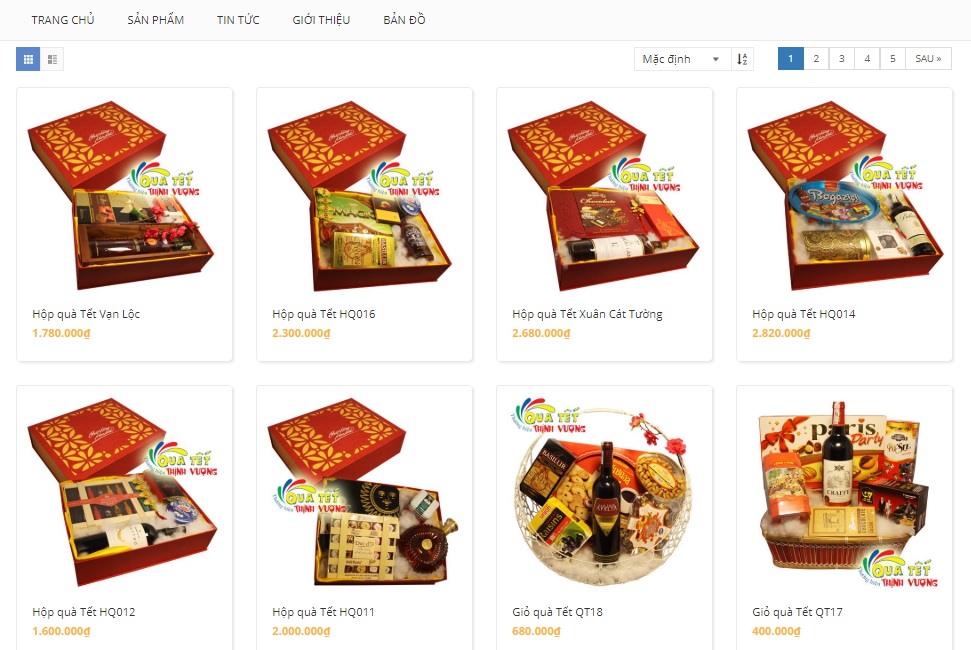The image size is (971, 650).
Task: Open the Hộp quà Tết Xuân Cát Tường link
Action: [x=587, y=314]
